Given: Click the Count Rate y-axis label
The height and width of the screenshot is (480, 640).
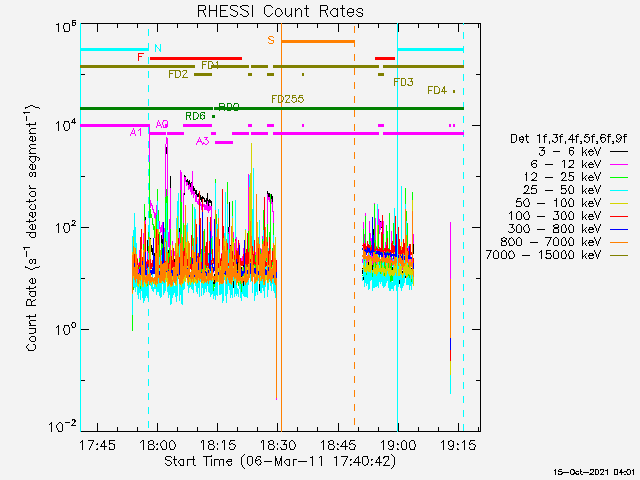Looking at the screenshot, I should click(32, 227).
